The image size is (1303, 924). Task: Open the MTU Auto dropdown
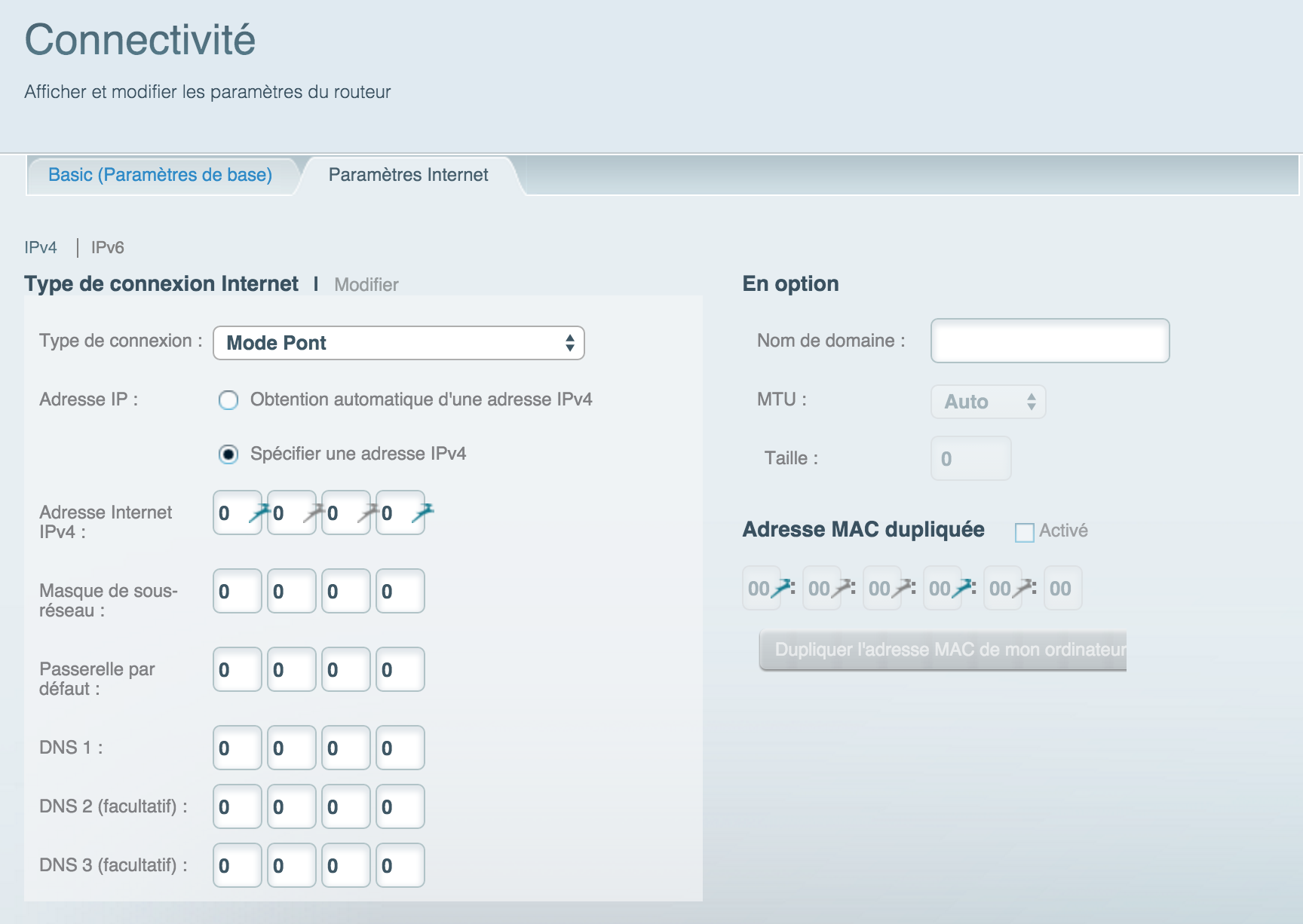click(989, 402)
